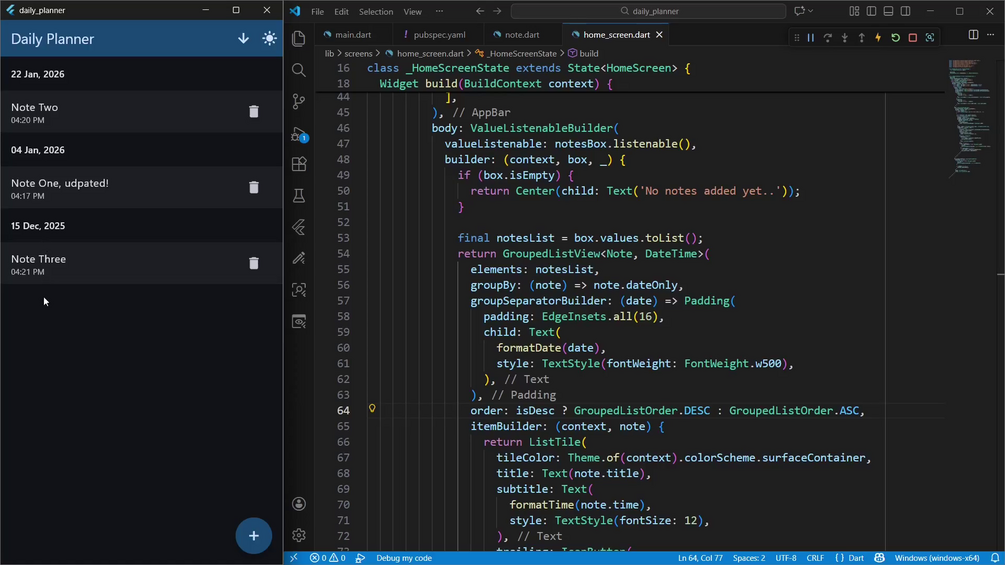Screen dimensions: 1005x565
Task: Stop debugging with the red square
Action: (x=913, y=38)
